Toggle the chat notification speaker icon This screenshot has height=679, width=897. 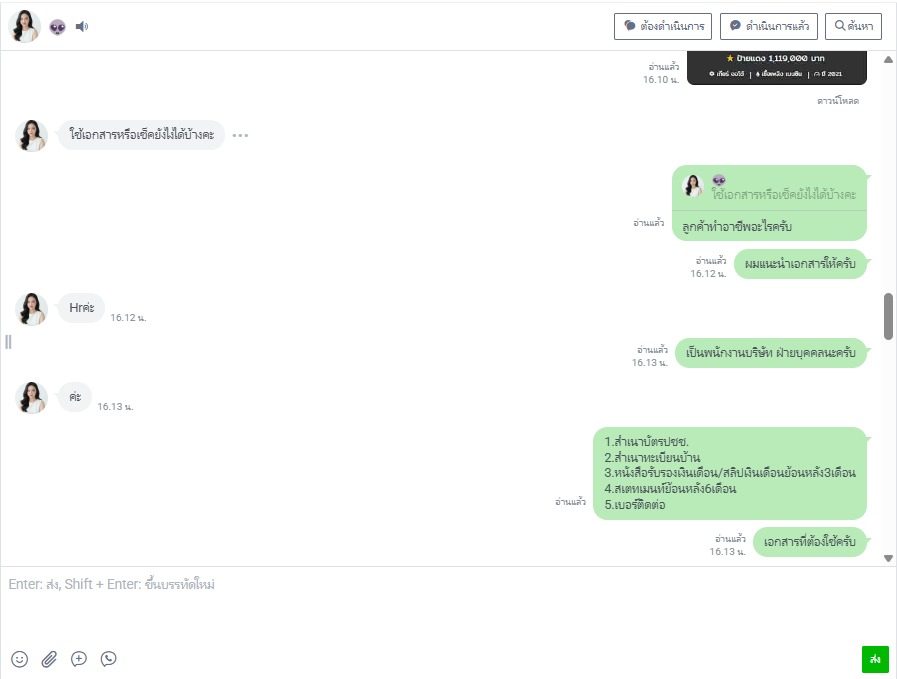tap(82, 26)
